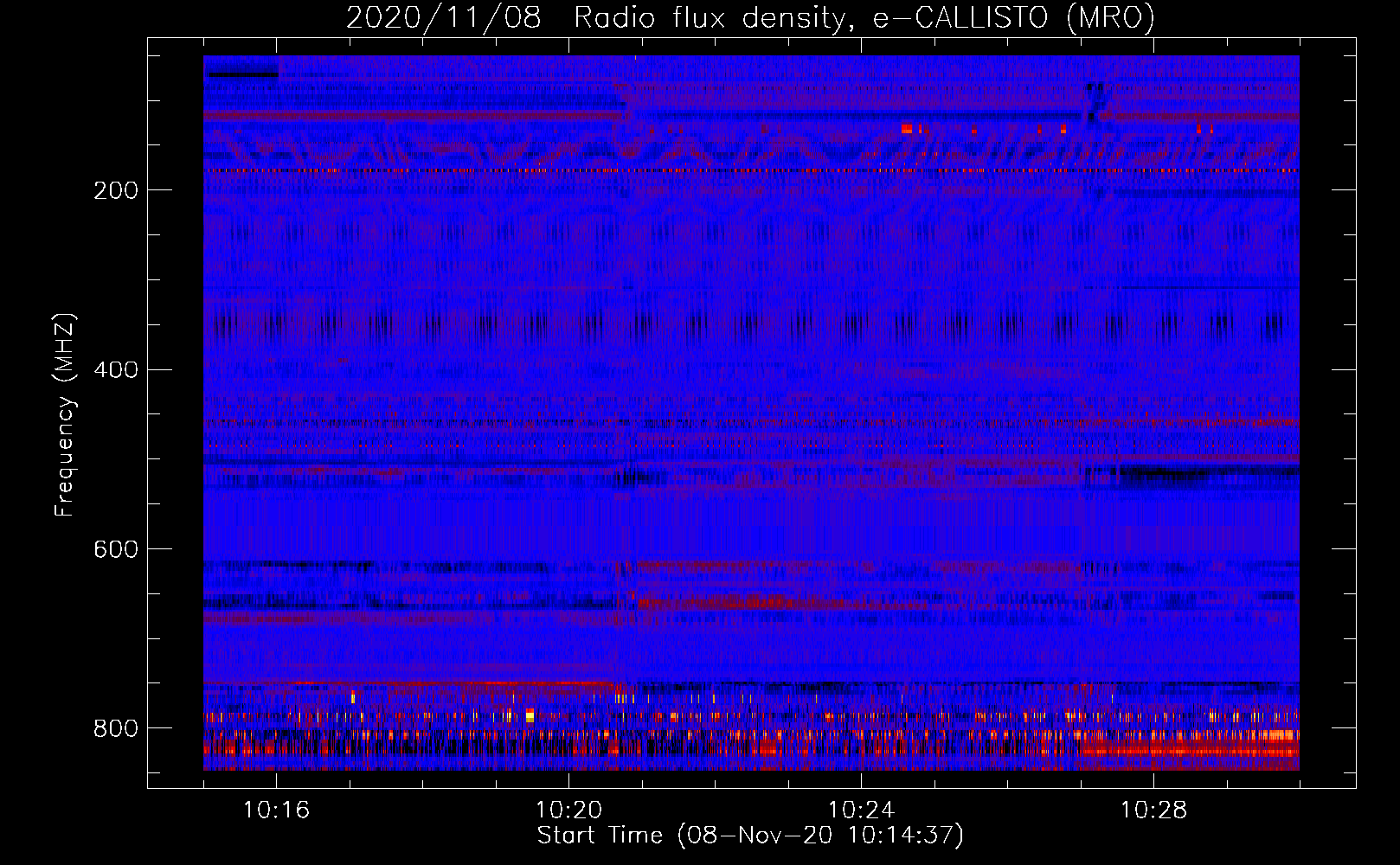Select the 'Frequency (MHZ)' axis label
This screenshot has width=1400, height=865.
pyautogui.click(x=65, y=415)
